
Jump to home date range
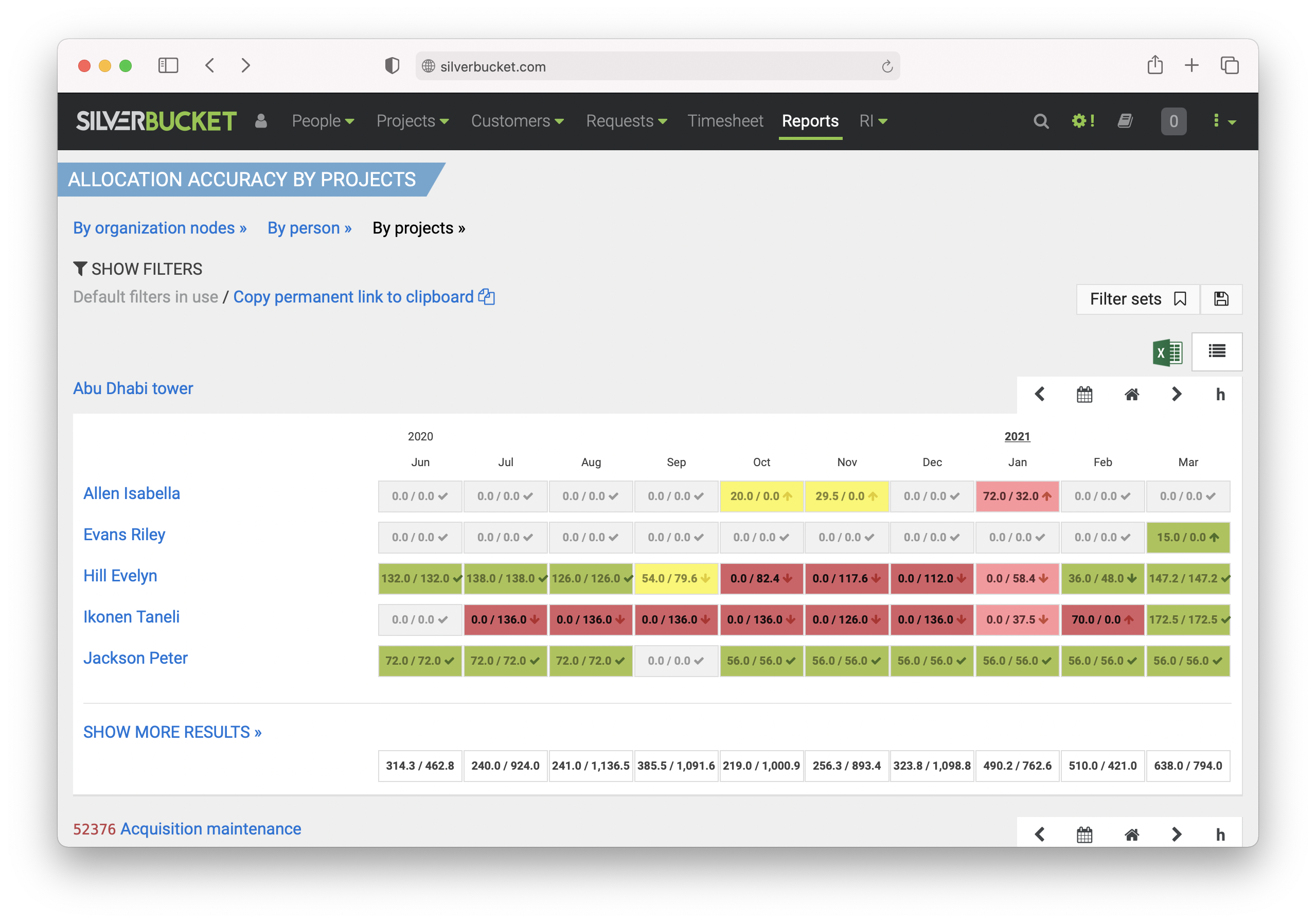point(1131,394)
